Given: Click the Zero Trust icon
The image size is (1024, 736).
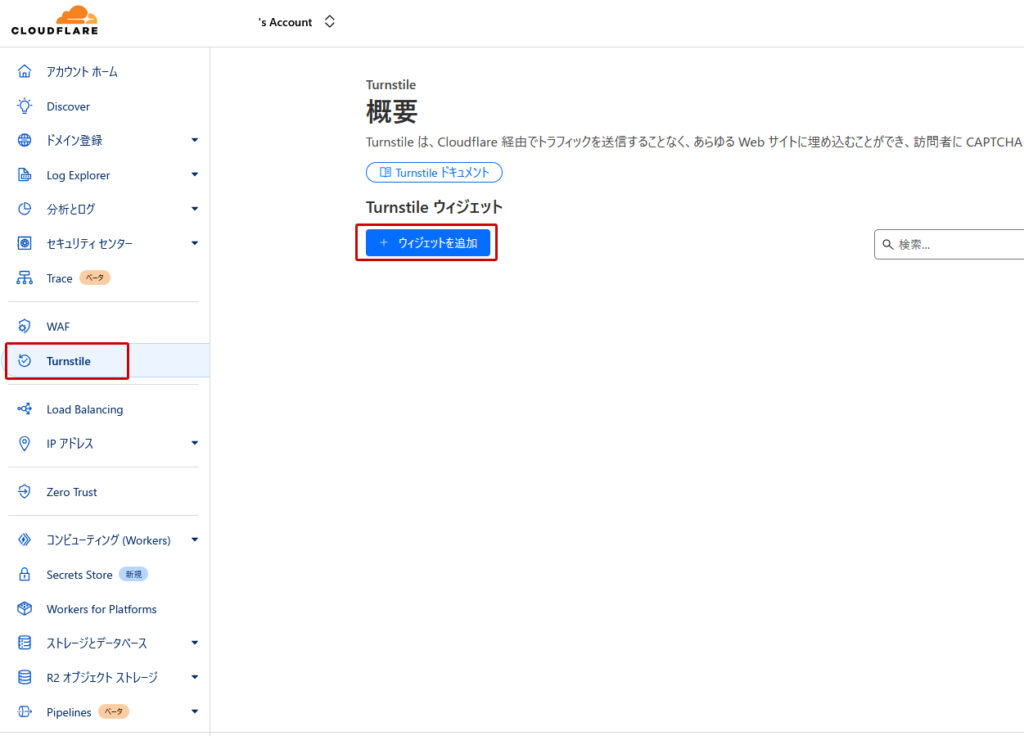Looking at the screenshot, I should tap(25, 492).
